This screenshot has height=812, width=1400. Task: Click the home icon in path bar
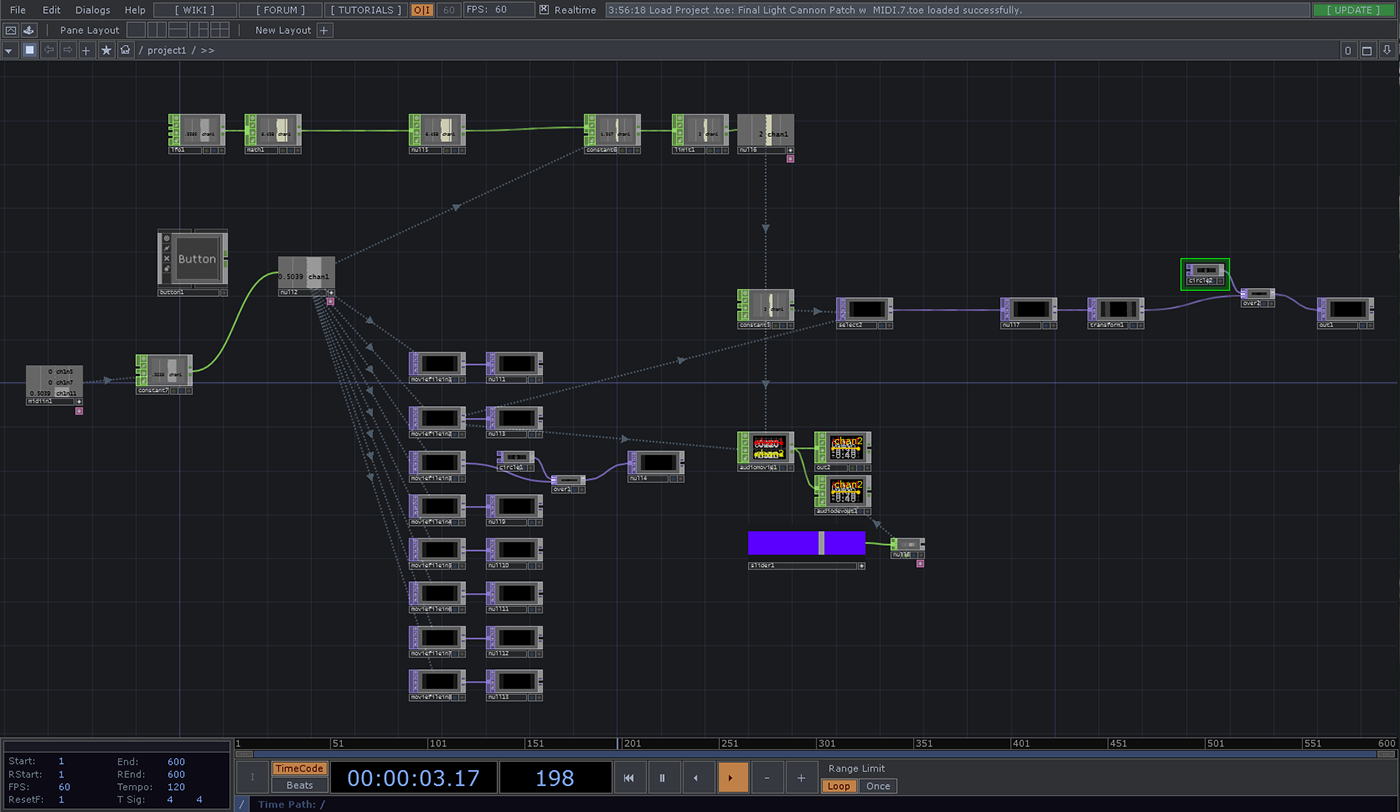click(x=125, y=50)
